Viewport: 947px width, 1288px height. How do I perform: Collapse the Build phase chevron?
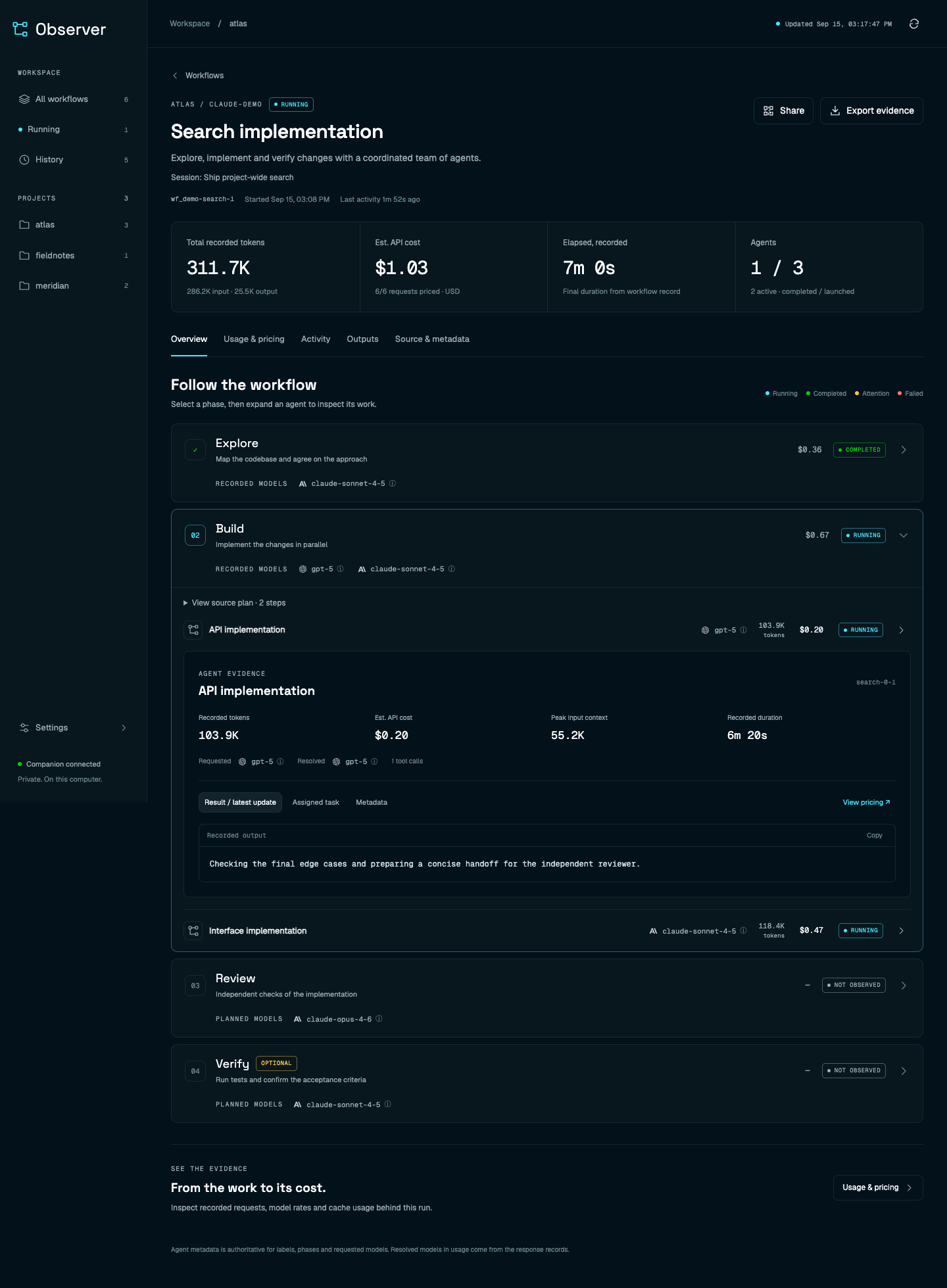tap(904, 535)
